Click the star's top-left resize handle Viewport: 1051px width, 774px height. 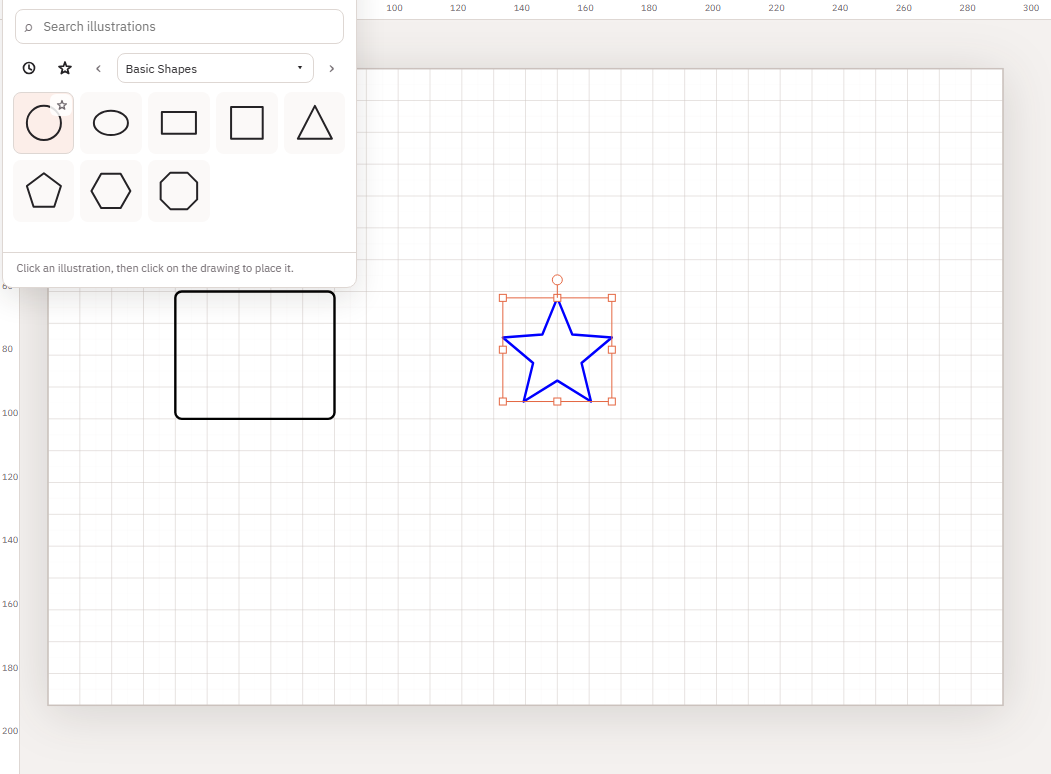[503, 298]
